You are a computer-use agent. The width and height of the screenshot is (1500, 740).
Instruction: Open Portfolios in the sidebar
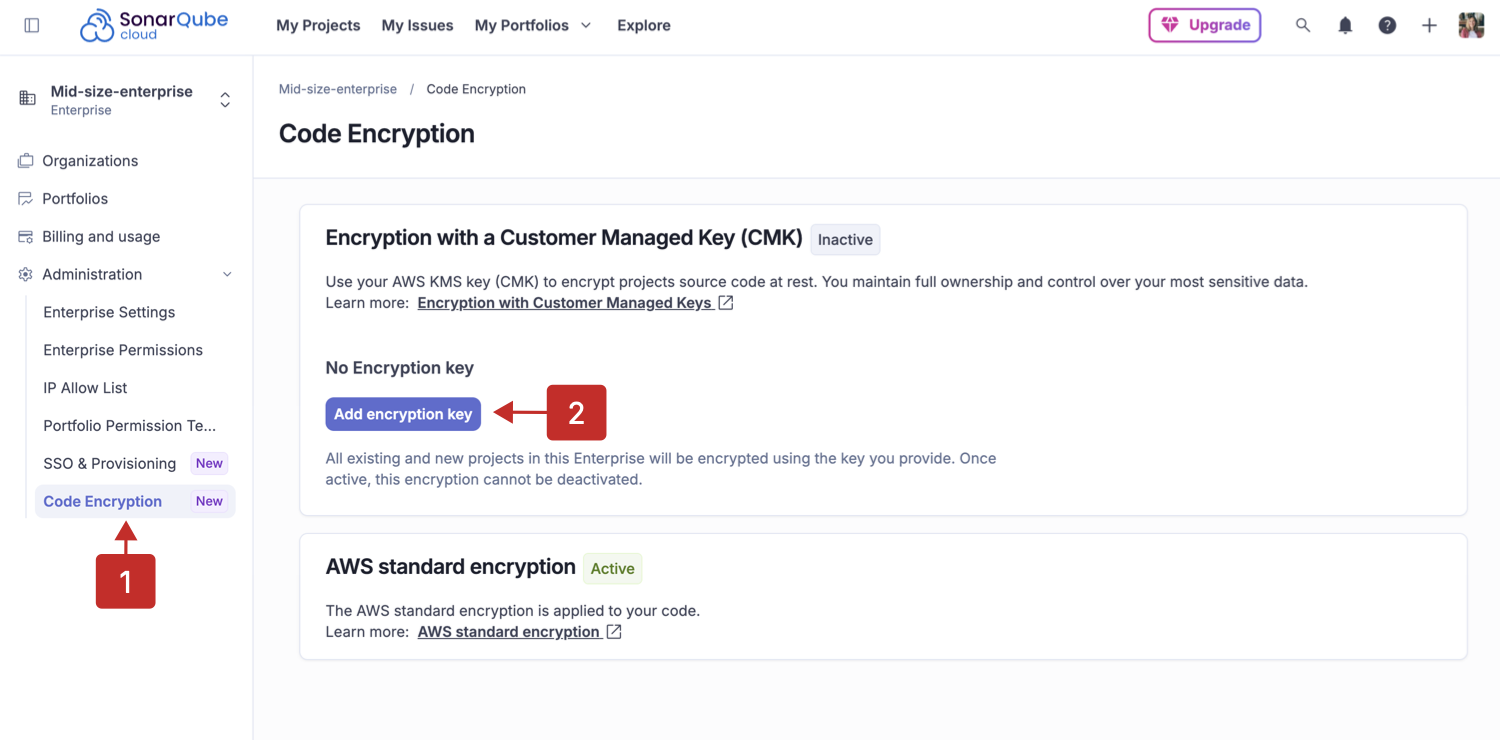(x=75, y=198)
